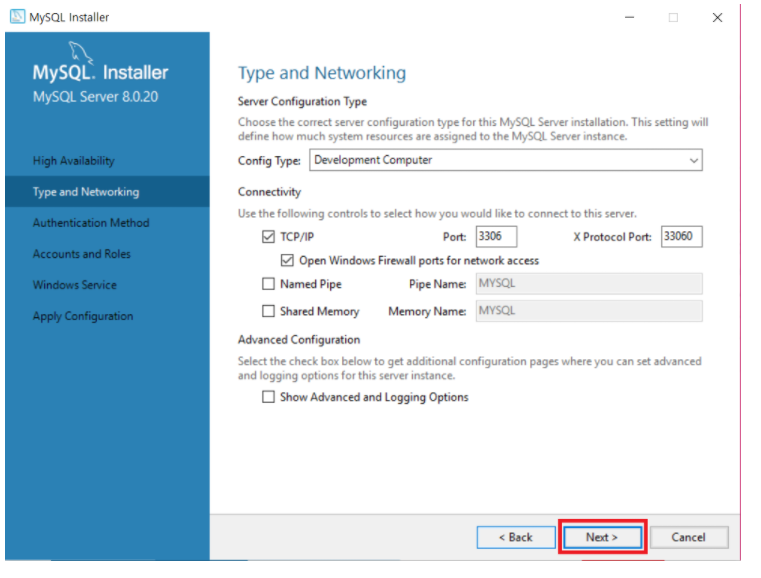Click the Back button
Image resolution: width=761 pixels, height=578 pixels.
(516, 537)
